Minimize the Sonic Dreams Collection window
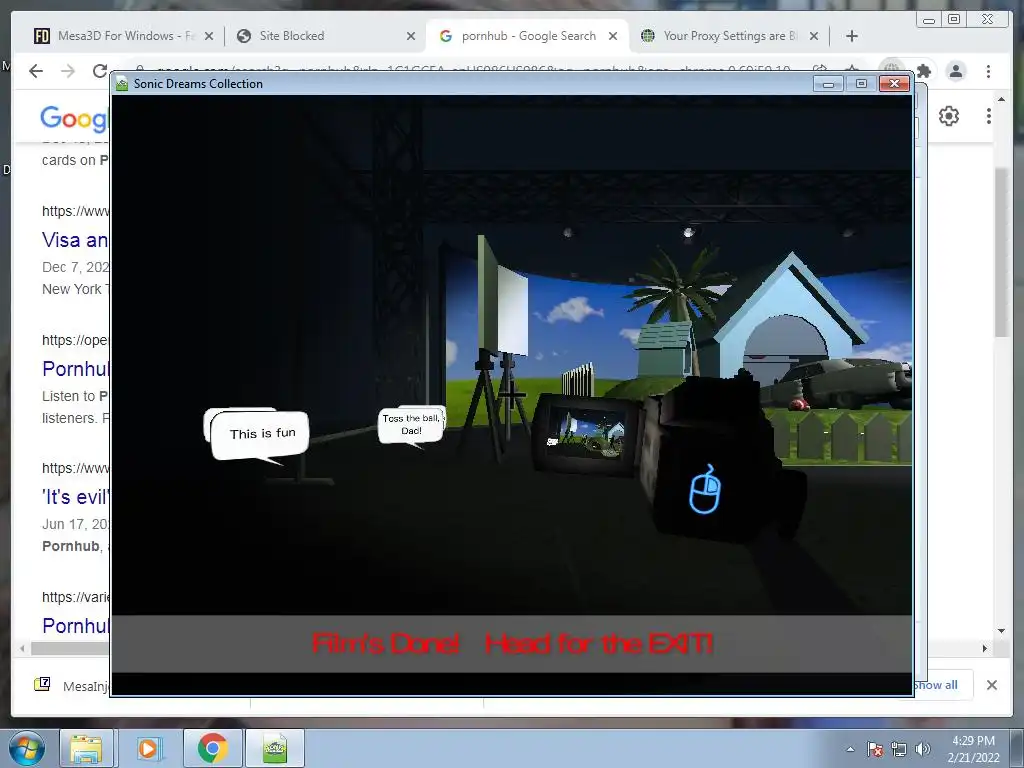Screen dimensions: 1024x768 coord(828,84)
